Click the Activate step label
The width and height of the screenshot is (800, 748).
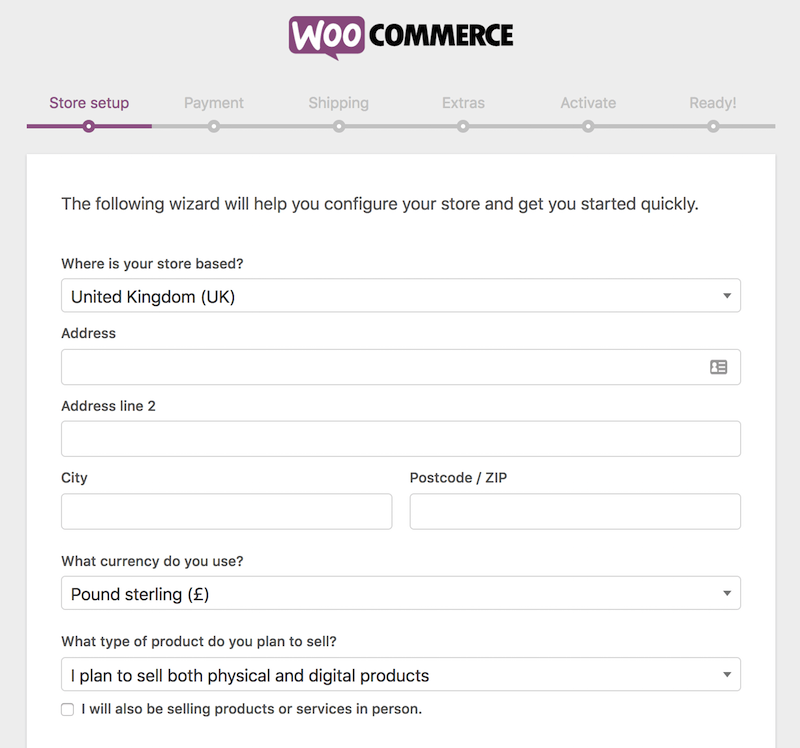tap(587, 103)
